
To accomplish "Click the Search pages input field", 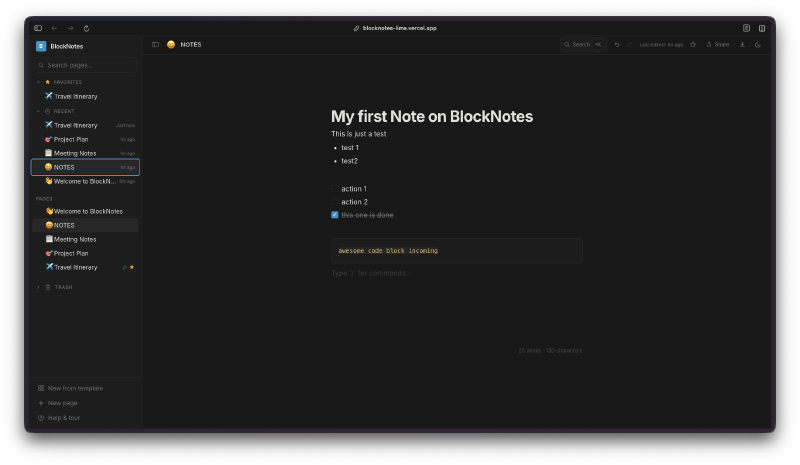I will click(x=85, y=65).
